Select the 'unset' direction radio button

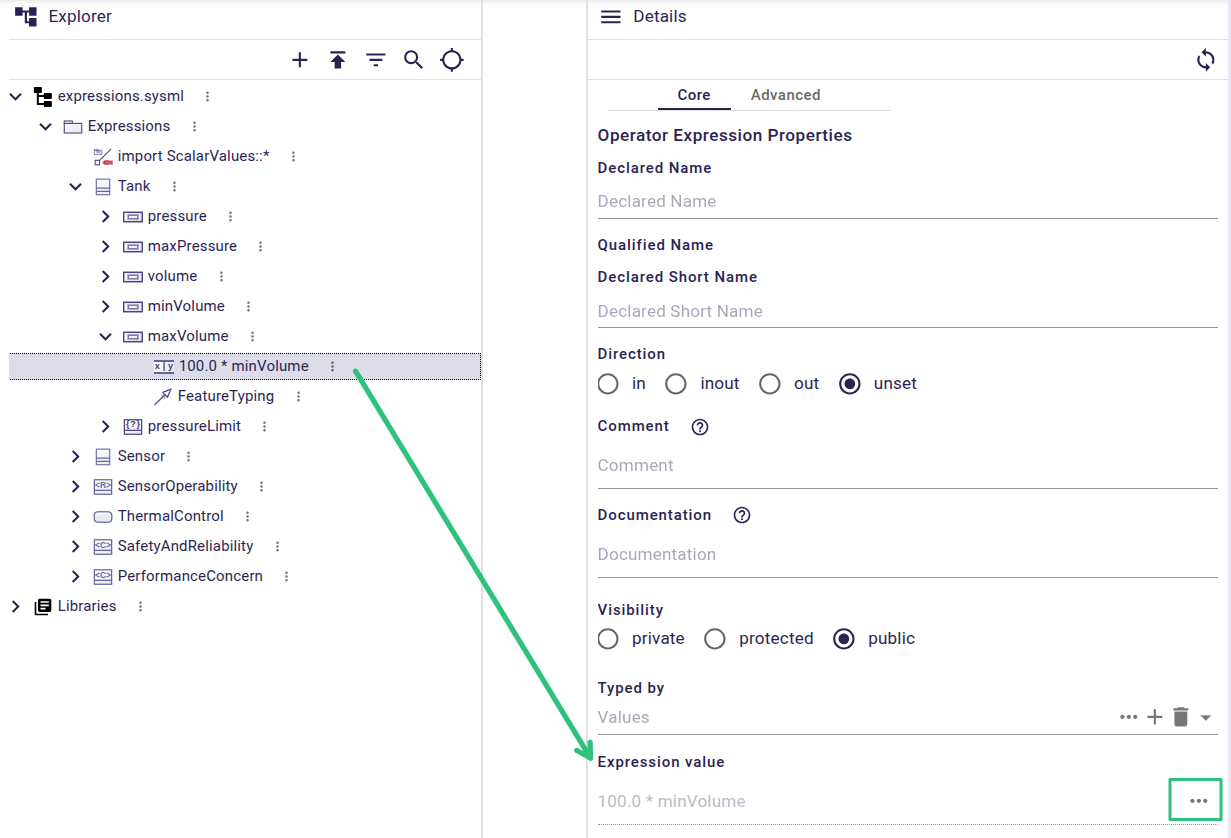pyautogui.click(x=850, y=384)
